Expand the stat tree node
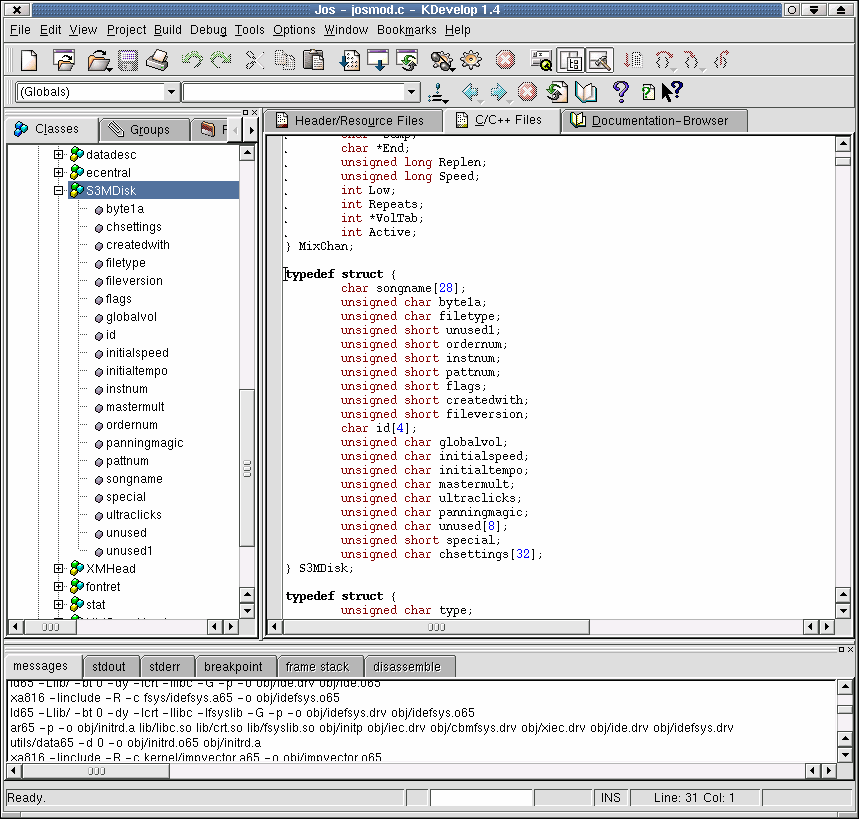The width and height of the screenshot is (859, 819). [x=59, y=605]
